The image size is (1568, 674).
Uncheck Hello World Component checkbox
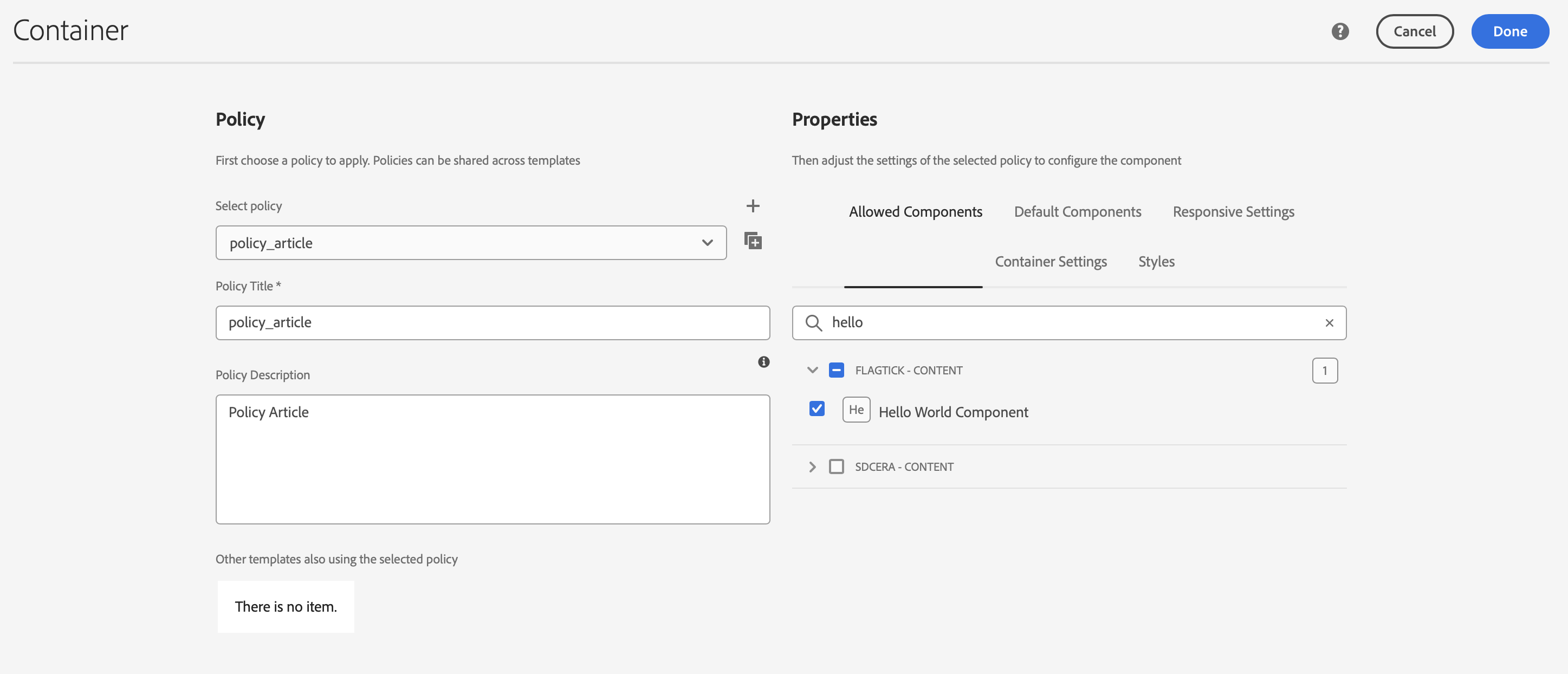(x=817, y=409)
